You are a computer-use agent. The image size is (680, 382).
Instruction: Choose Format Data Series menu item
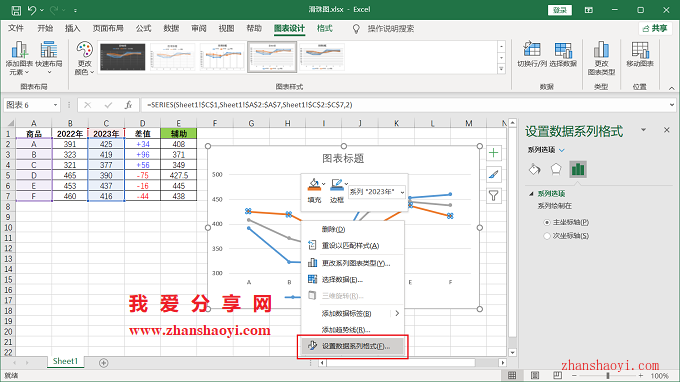pos(353,346)
